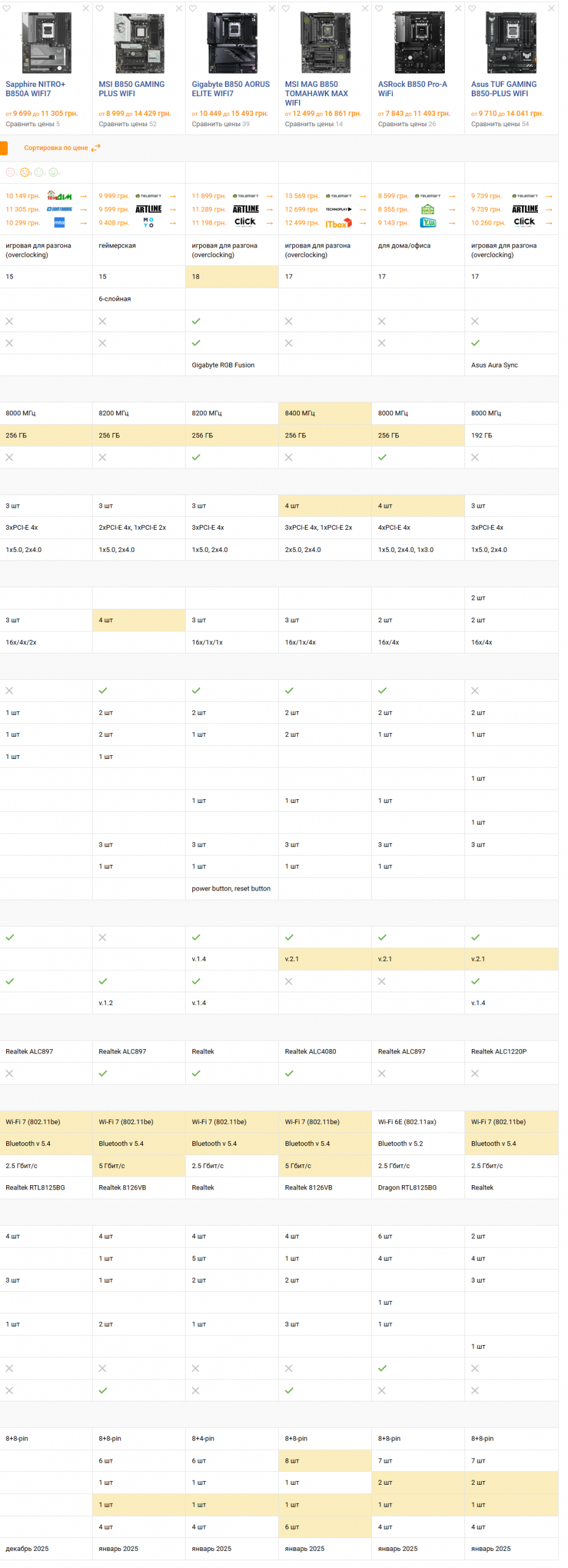Remove MSI B850 GAMING PLUS WIFI from comparison
Viewport: 568px width, 1568px height.
point(179,9)
